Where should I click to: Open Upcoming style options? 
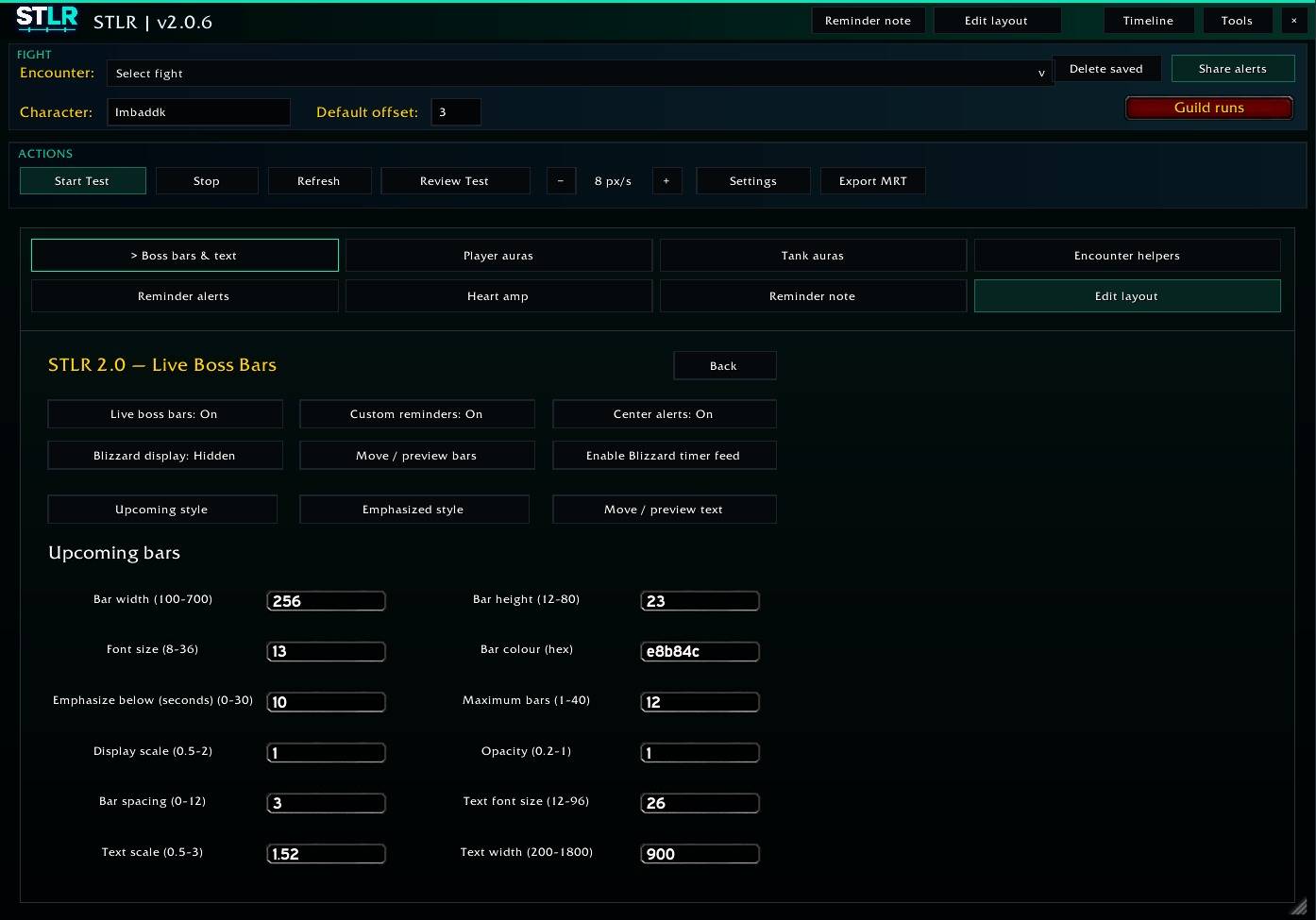162,510
